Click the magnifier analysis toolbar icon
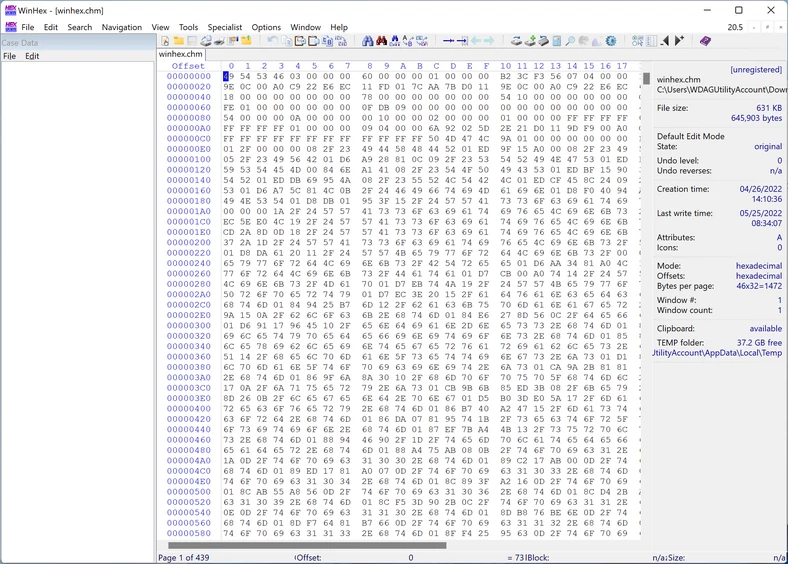This screenshot has height=564, width=788. pyautogui.click(x=570, y=41)
